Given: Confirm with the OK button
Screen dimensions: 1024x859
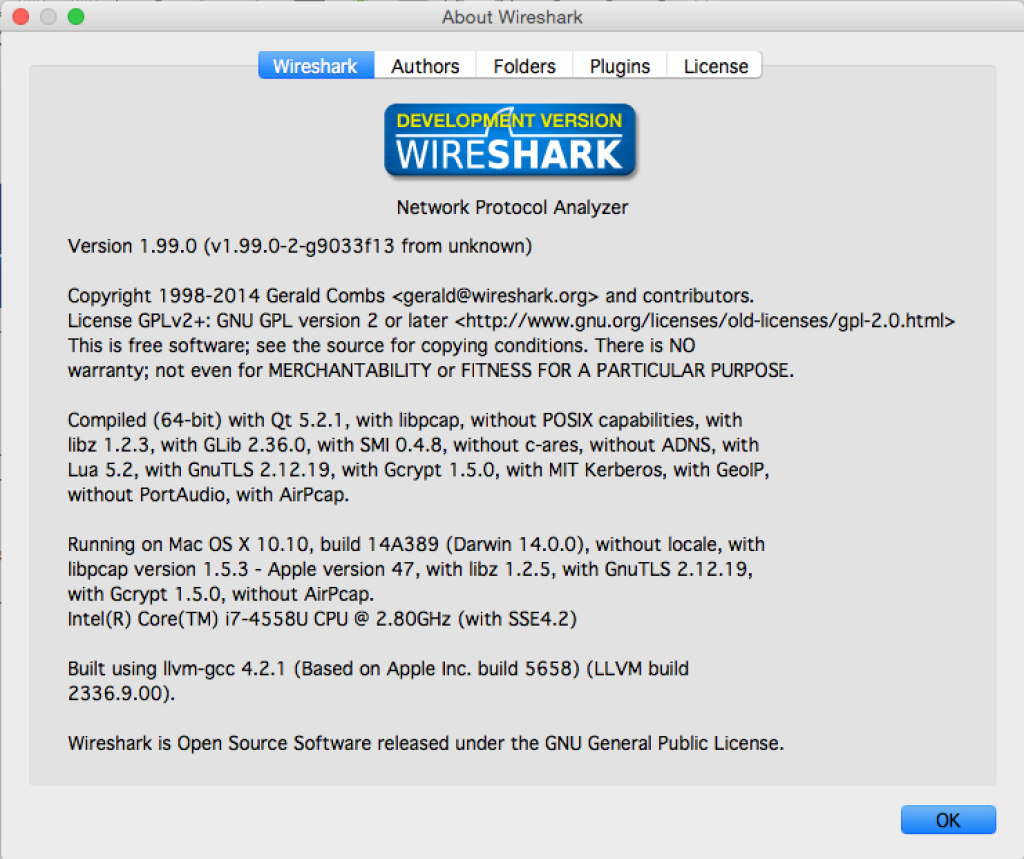Looking at the screenshot, I should pos(948,820).
